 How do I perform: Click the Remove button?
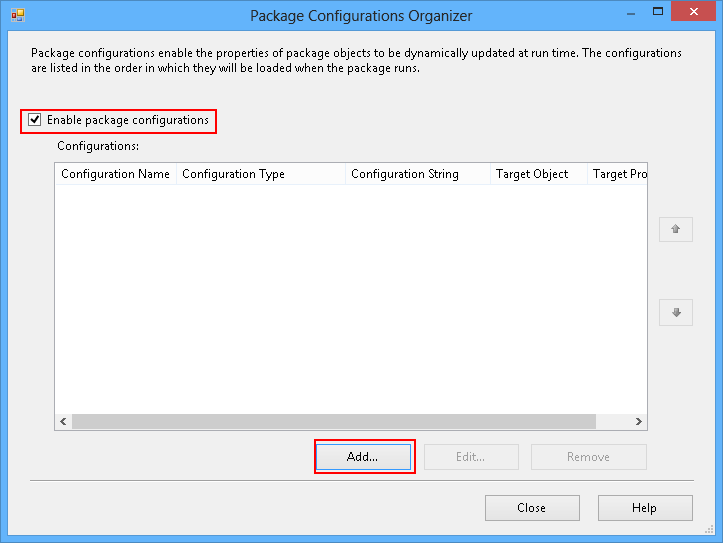point(588,457)
